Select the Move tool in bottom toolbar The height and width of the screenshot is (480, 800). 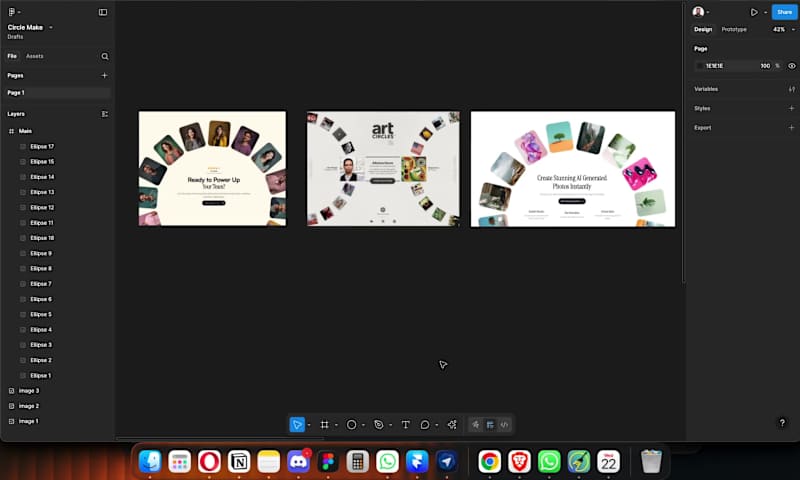297,424
